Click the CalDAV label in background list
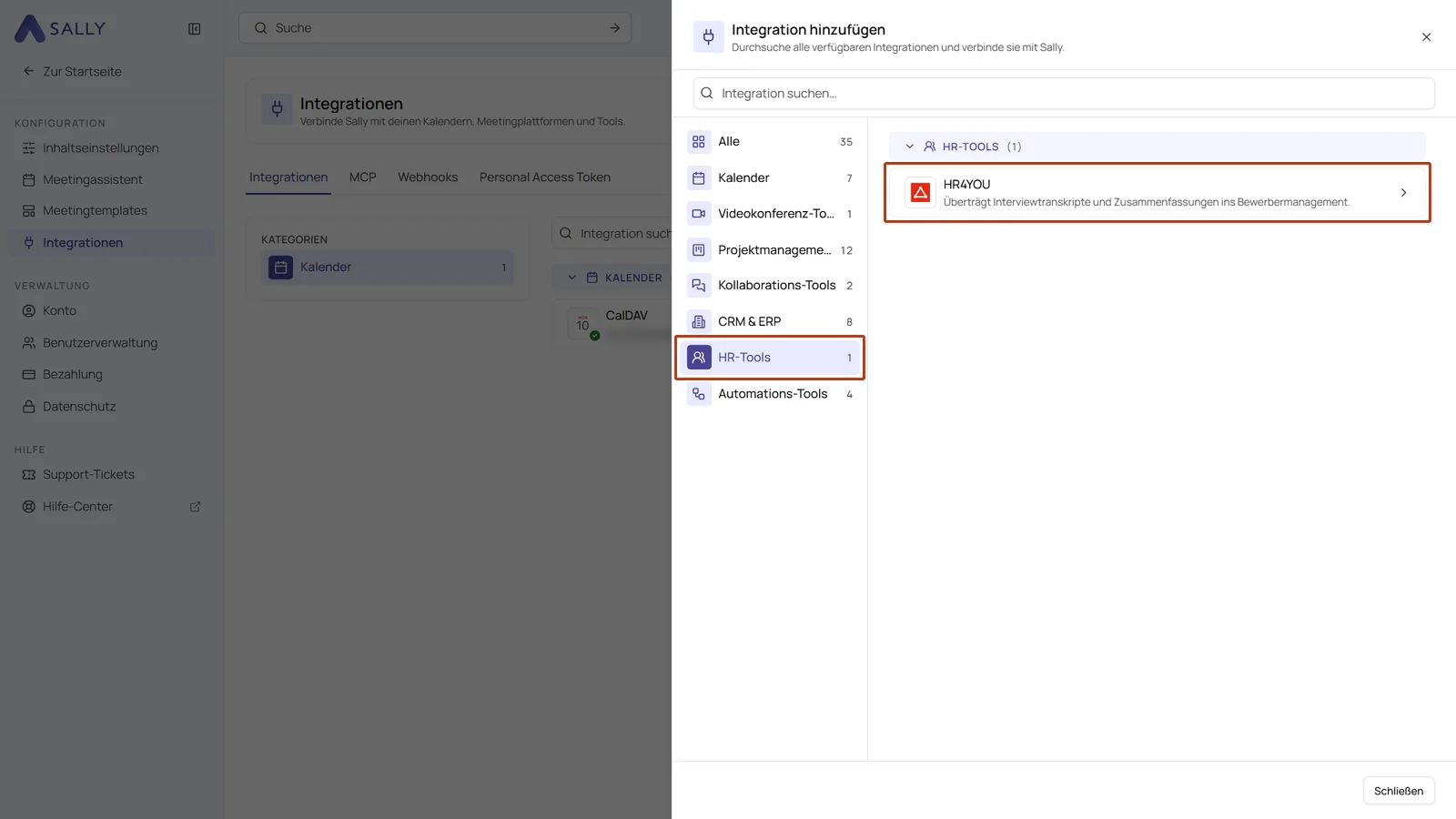This screenshot has width=1456, height=819. [x=627, y=316]
